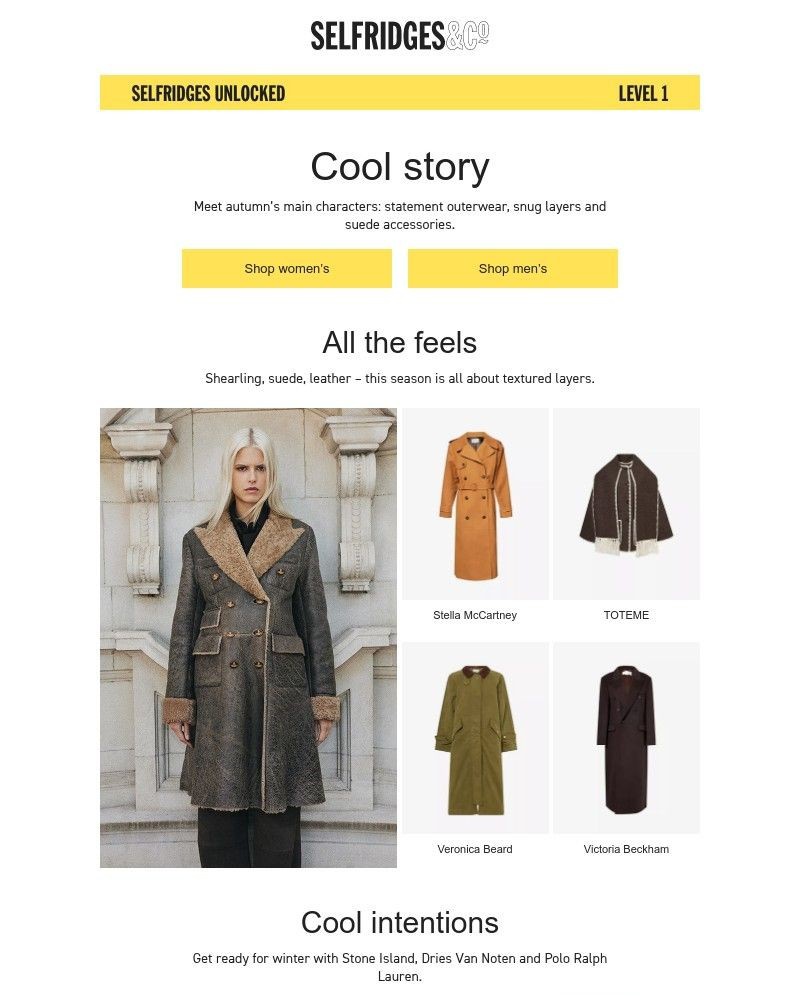Select the brown scarf jacket image
Viewport: 800px width, 1000px height.
coord(626,504)
